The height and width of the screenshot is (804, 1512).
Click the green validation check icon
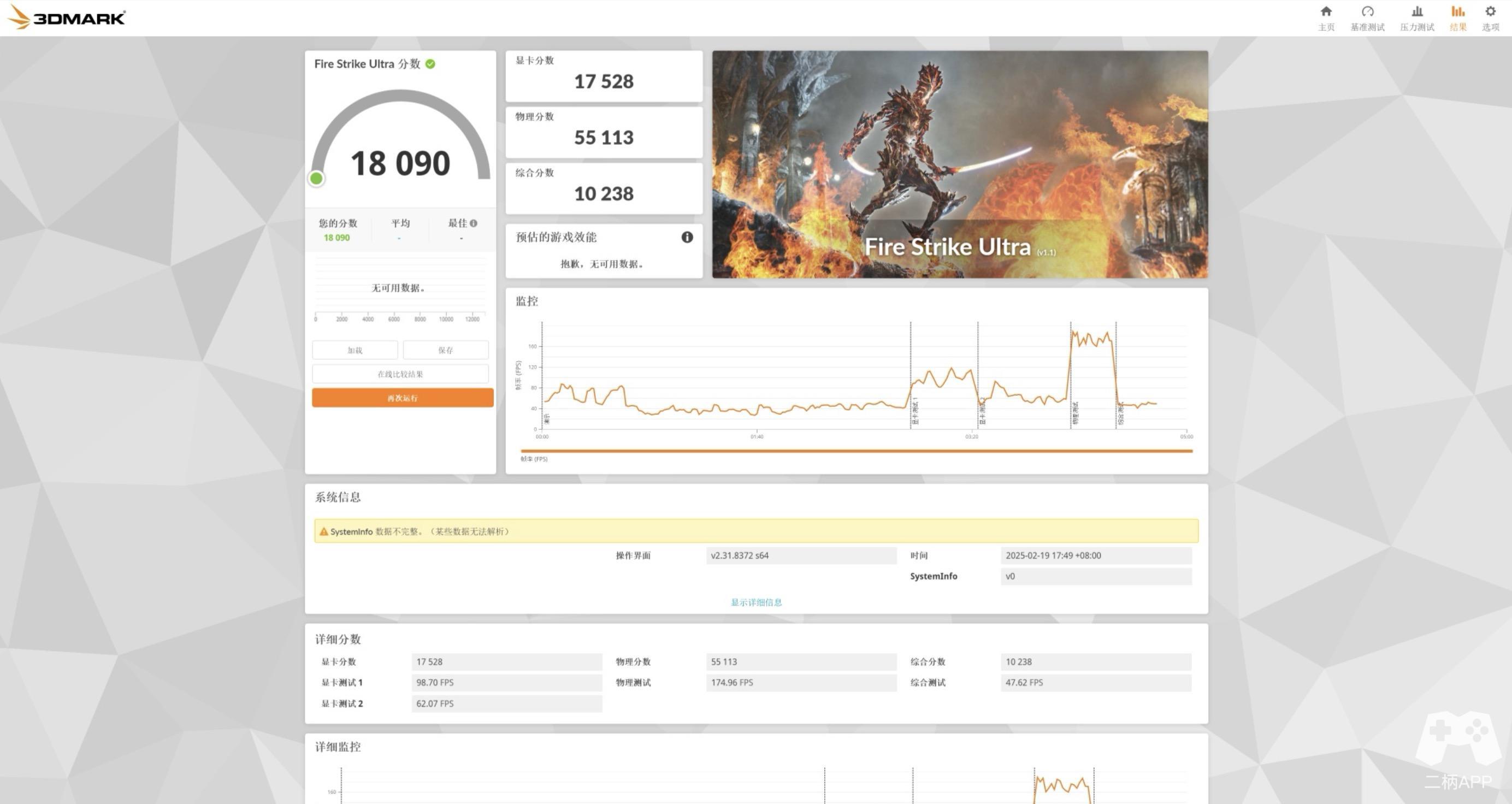coord(430,64)
